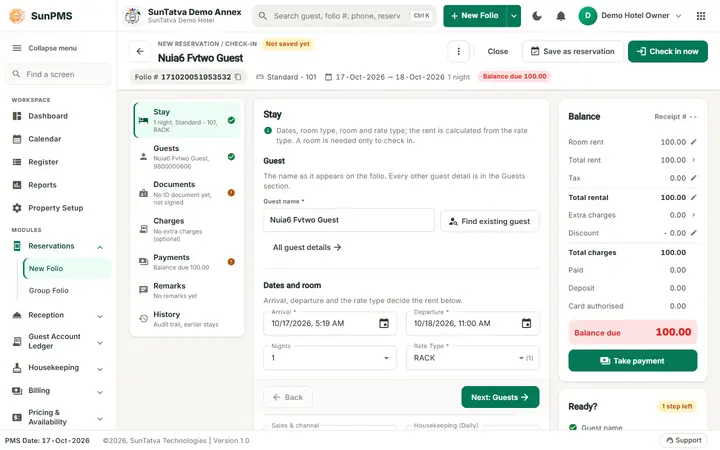
Task: Open the three-dot more options menu
Action: click(x=458, y=51)
